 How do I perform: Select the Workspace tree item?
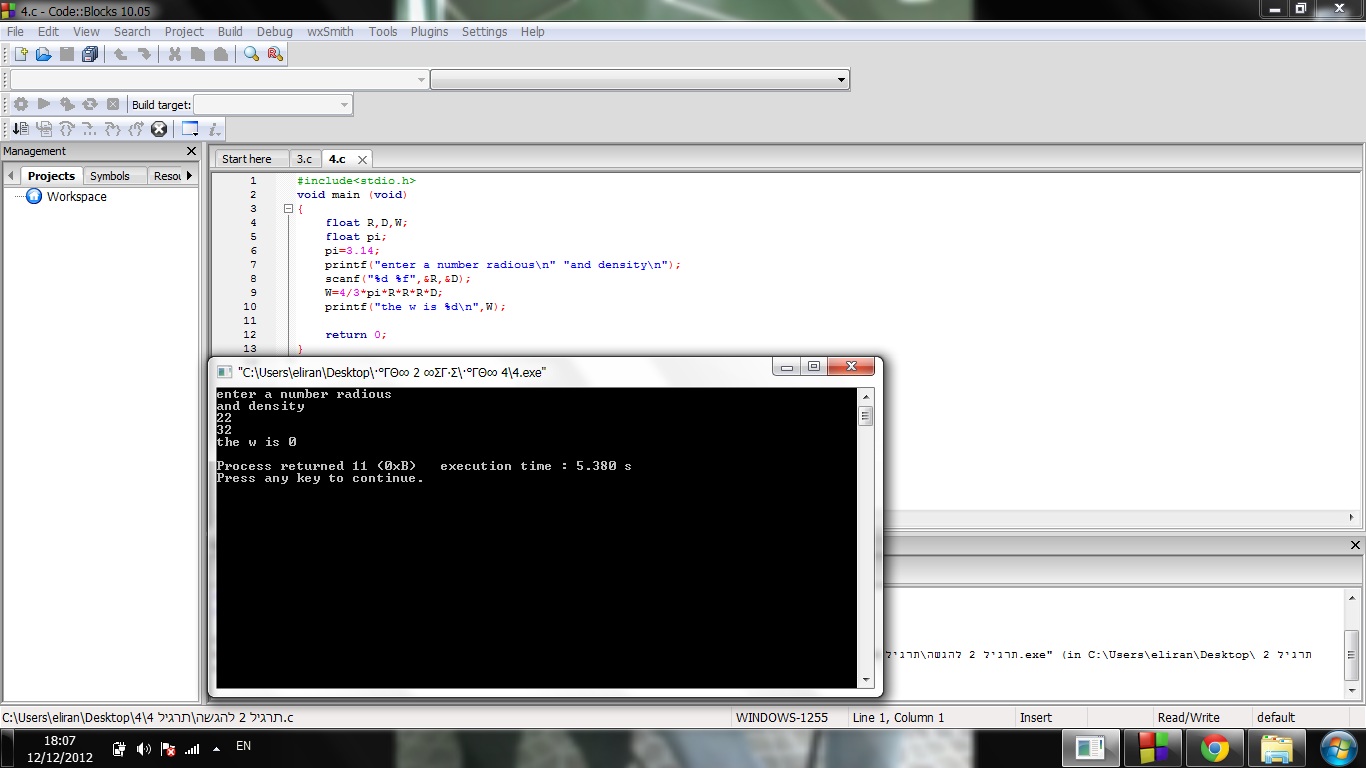click(76, 197)
